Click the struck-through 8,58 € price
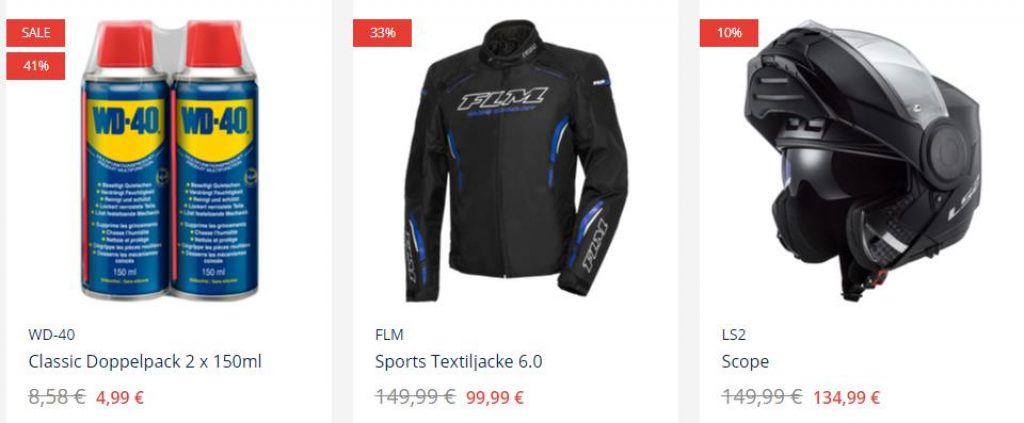 pos(57,396)
